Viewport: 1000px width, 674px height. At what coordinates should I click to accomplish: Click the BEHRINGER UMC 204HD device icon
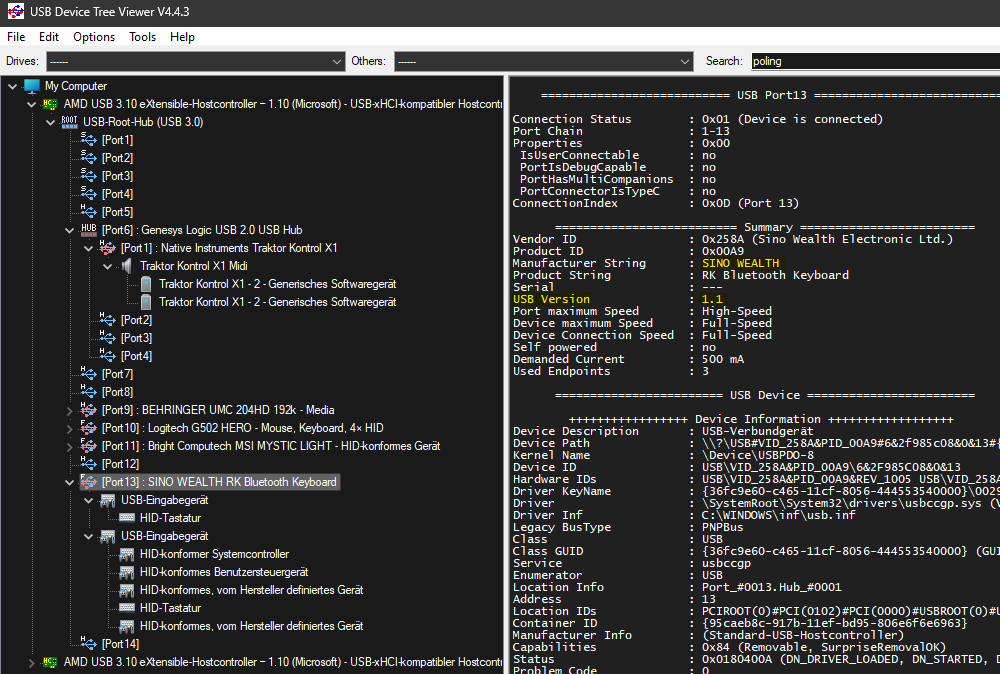(89, 409)
